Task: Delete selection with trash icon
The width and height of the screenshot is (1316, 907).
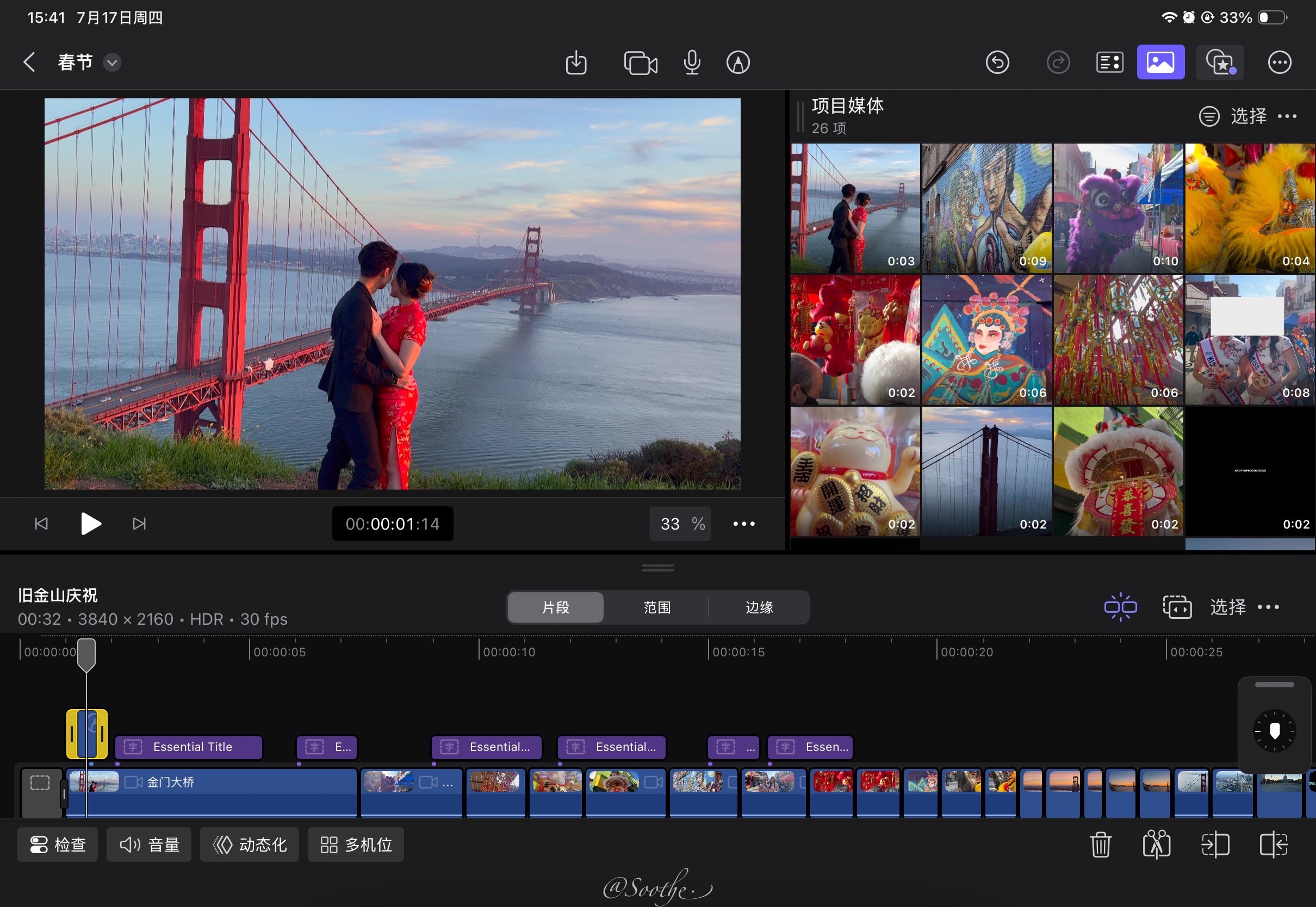Action: coord(1100,844)
